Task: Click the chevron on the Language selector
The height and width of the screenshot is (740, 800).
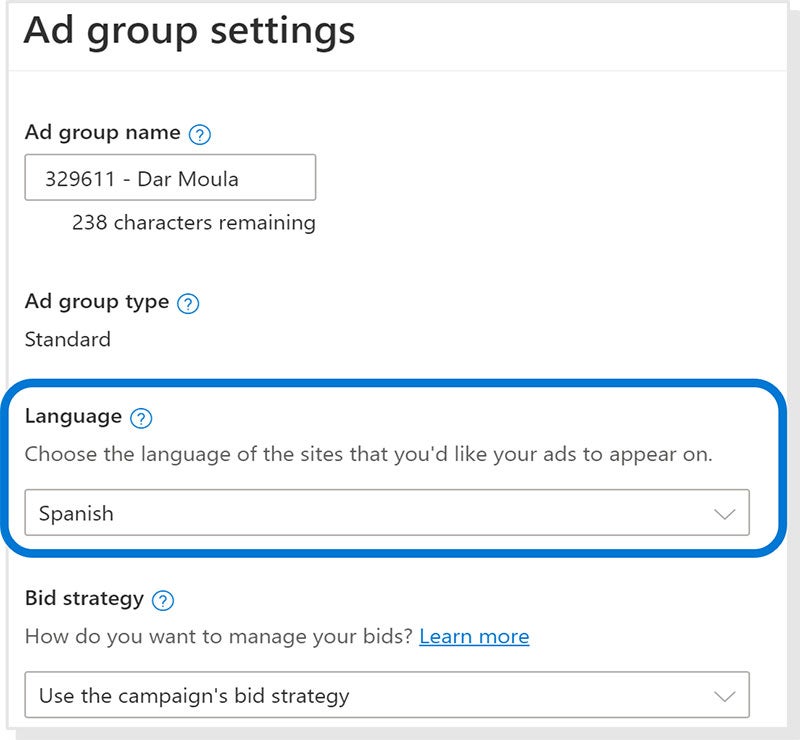Action: tap(725, 512)
